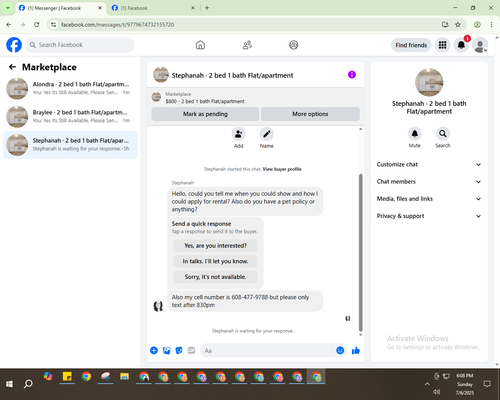Open Alondra's conversation
Screen dimensions: 500x400
pyautogui.click(x=70, y=88)
